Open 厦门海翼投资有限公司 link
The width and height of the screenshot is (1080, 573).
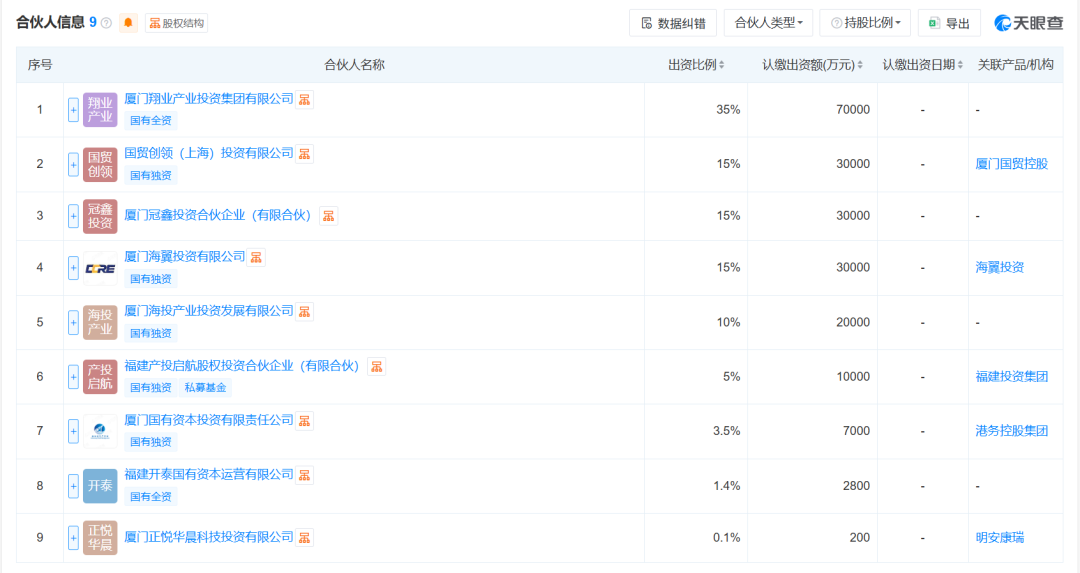[185, 256]
